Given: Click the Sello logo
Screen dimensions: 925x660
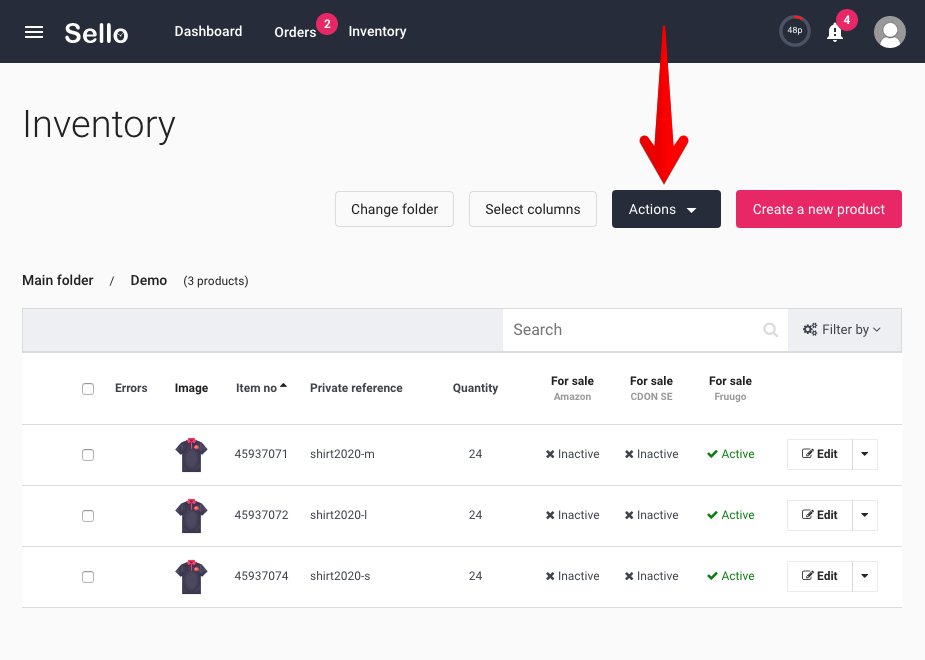Looking at the screenshot, I should coord(96,33).
